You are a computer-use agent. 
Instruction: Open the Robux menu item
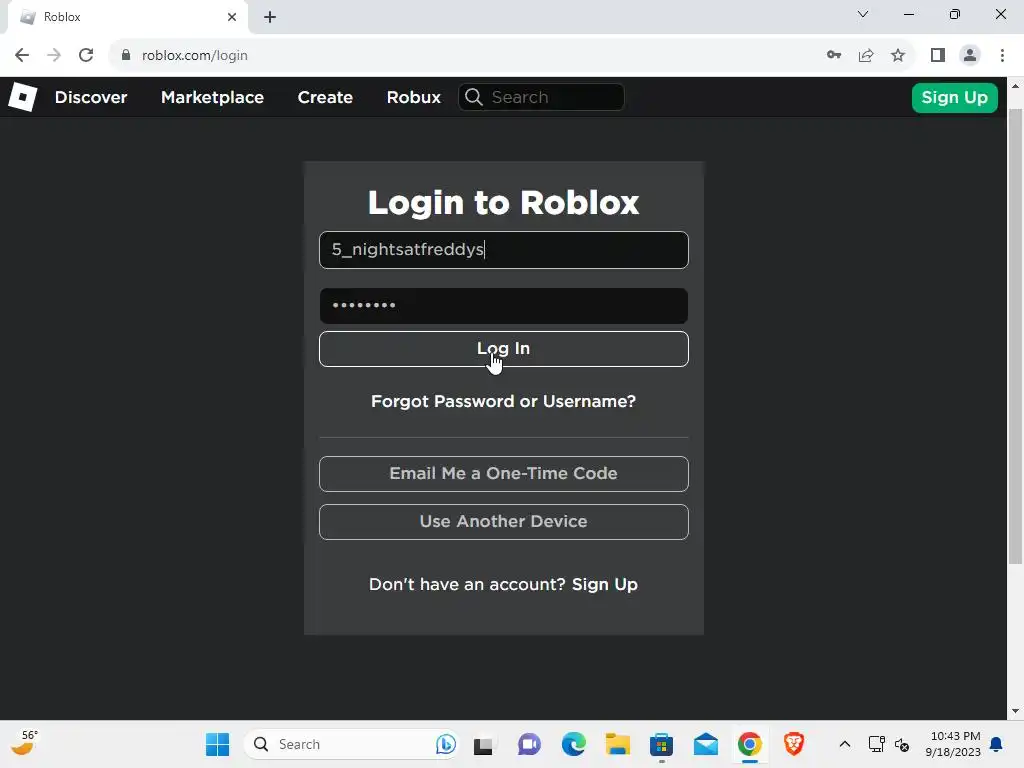413,97
